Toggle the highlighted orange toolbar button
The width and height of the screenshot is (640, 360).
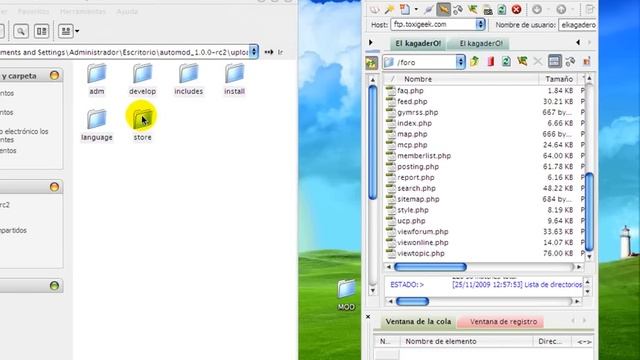(x=443, y=9)
